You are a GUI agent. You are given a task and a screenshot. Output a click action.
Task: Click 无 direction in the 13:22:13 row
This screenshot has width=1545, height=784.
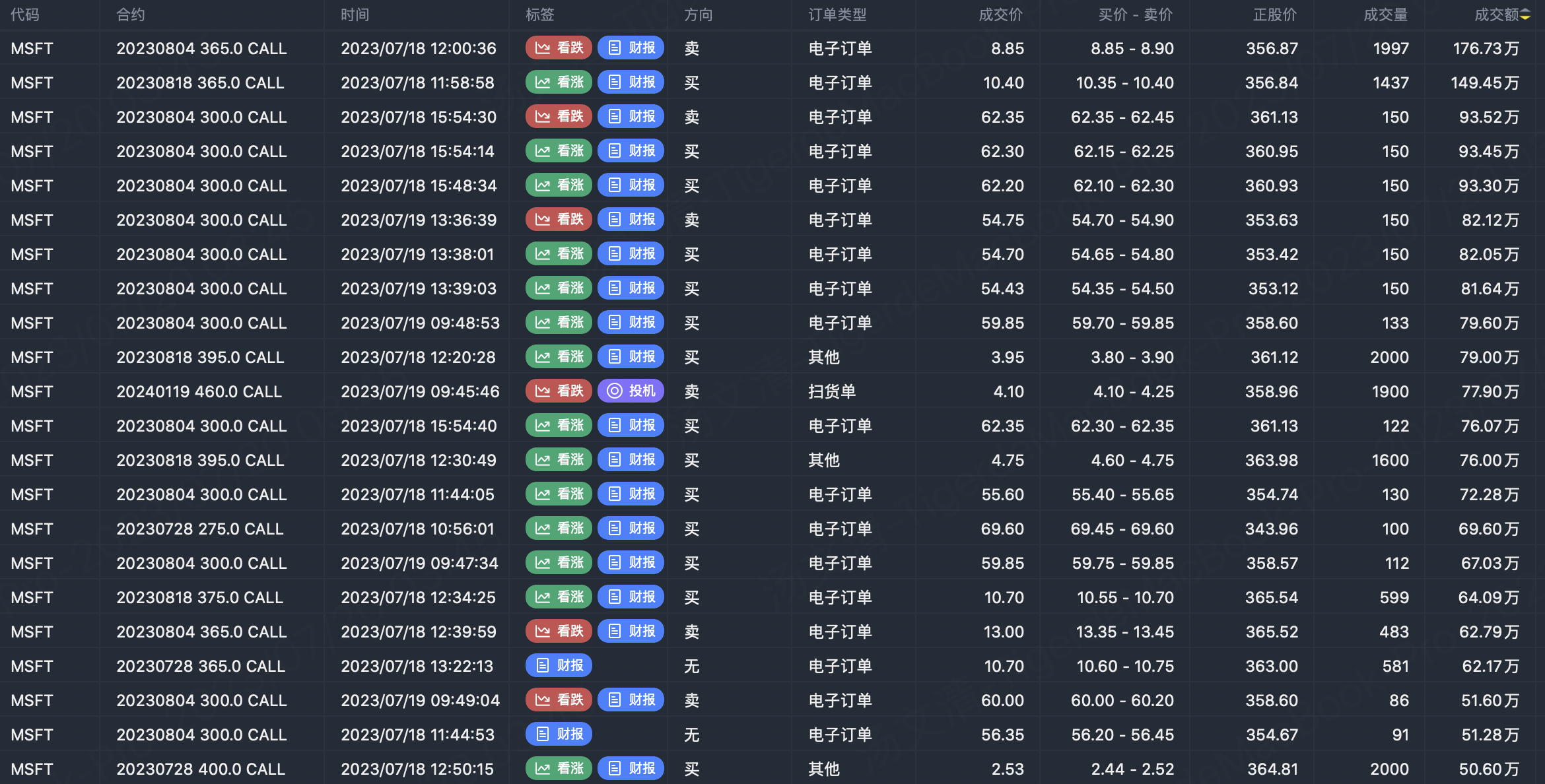click(691, 666)
